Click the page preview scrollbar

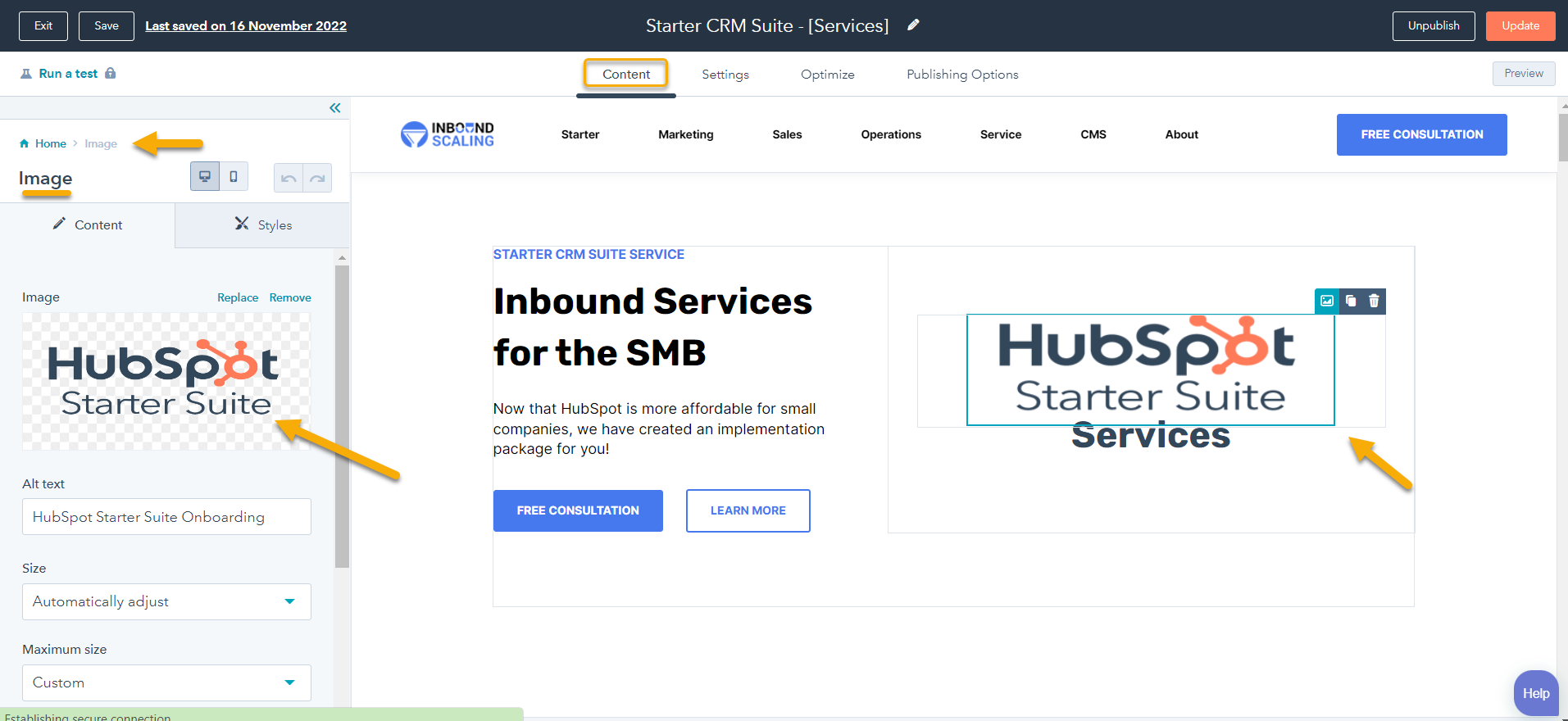coord(1562,138)
